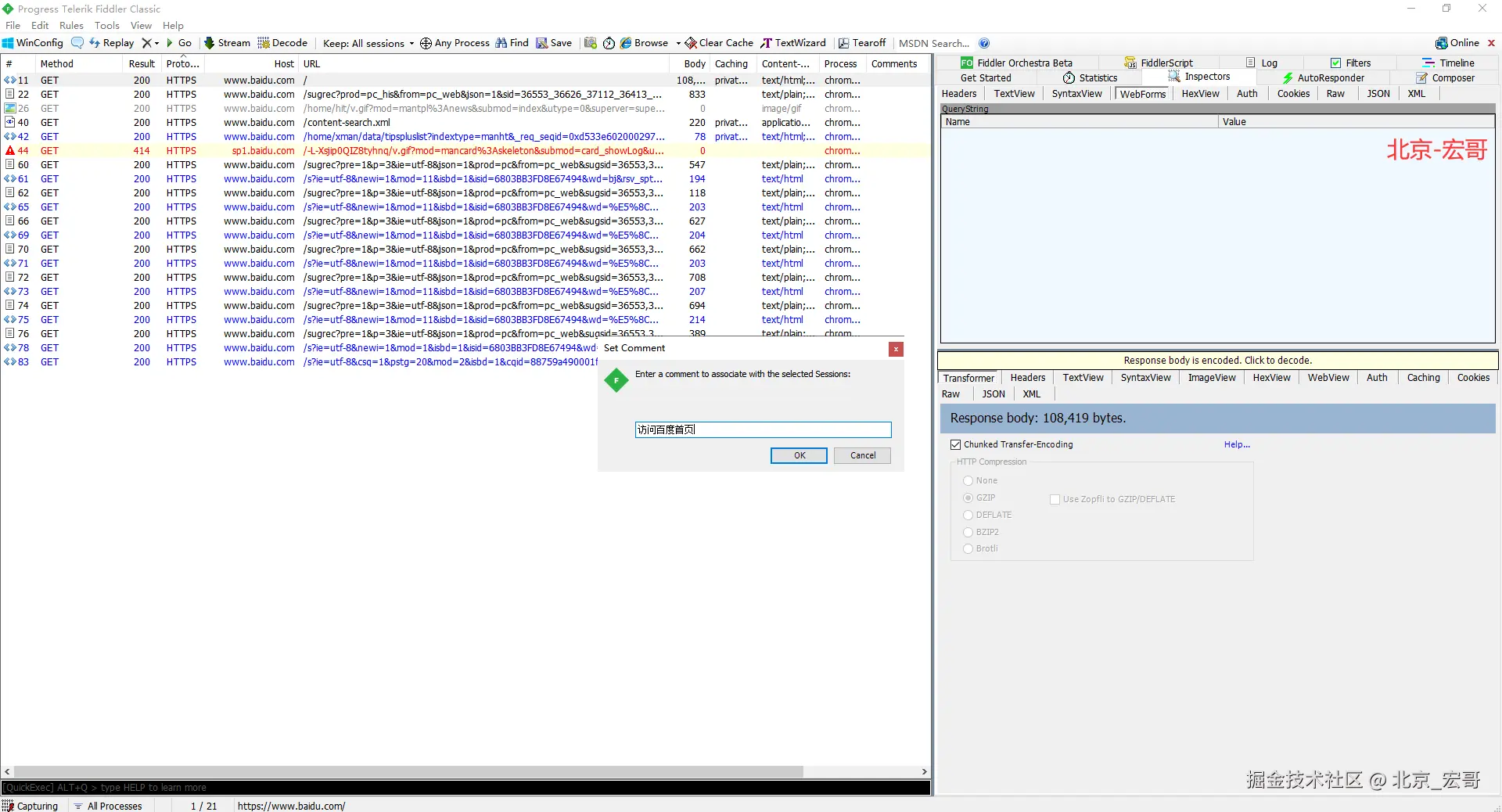The image size is (1502, 812).
Task: Show the Timeline tab
Action: (x=1448, y=63)
